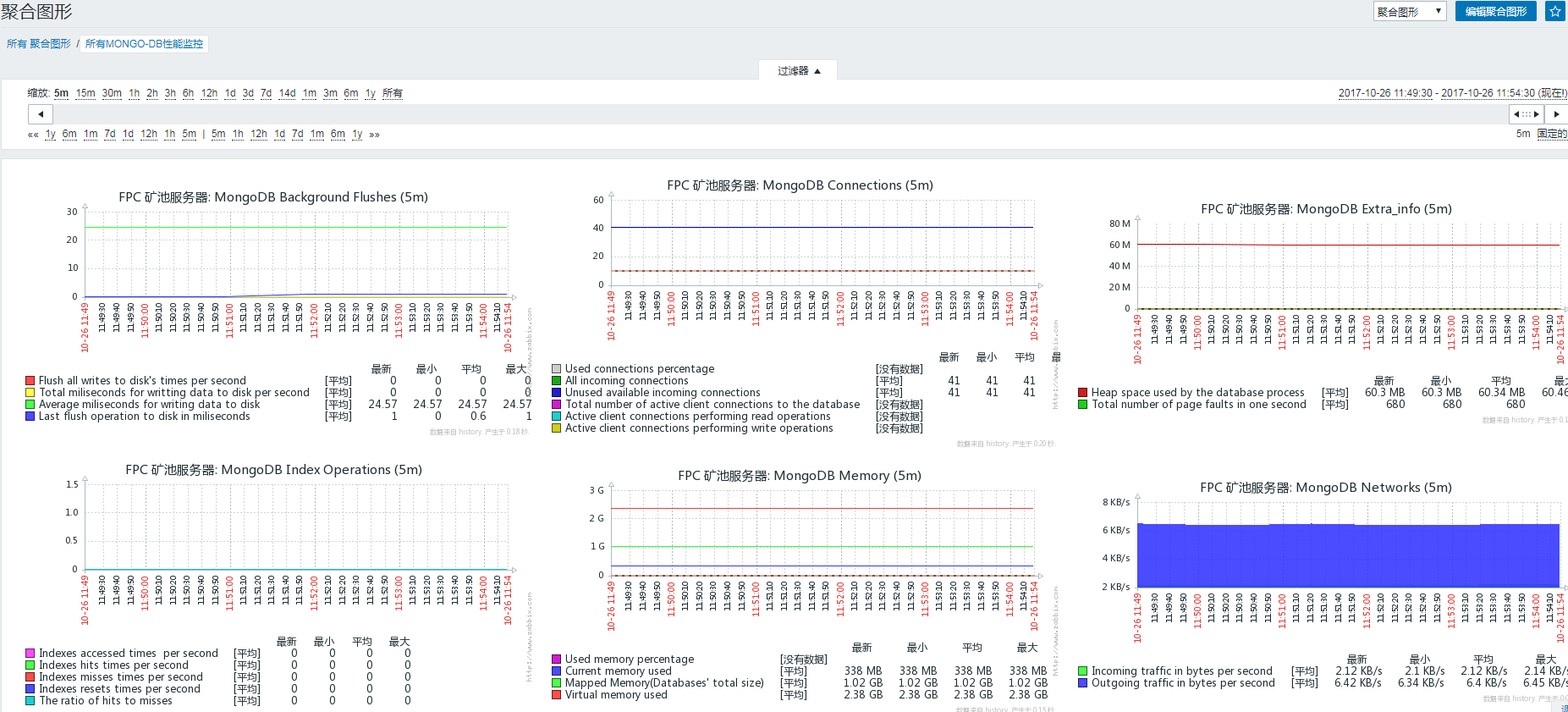Toggle 固定的 fixed period mode
The width and height of the screenshot is (1568, 712).
[1552, 134]
